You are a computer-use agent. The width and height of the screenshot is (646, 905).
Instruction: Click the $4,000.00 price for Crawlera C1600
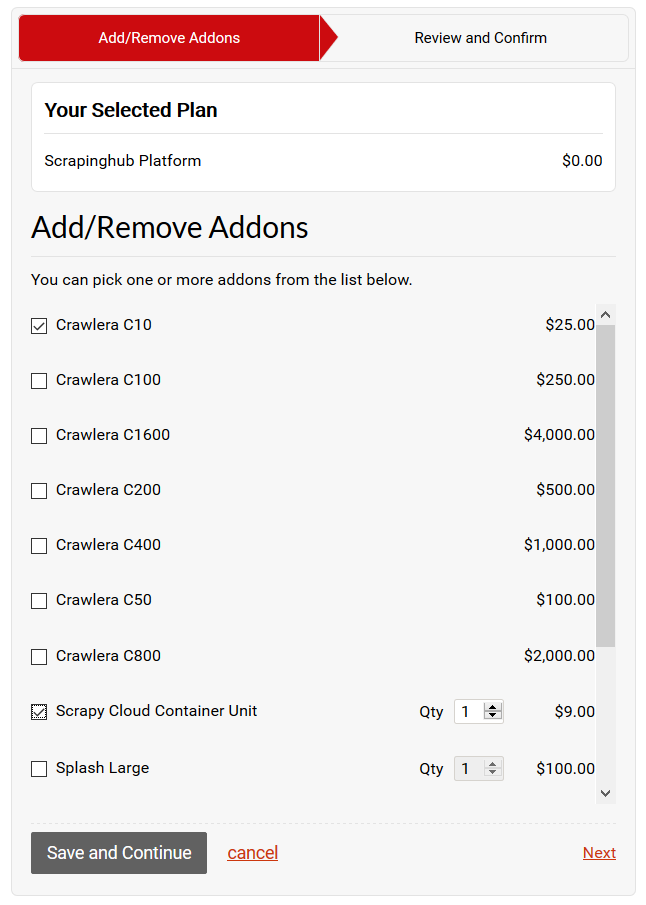pyautogui.click(x=559, y=435)
